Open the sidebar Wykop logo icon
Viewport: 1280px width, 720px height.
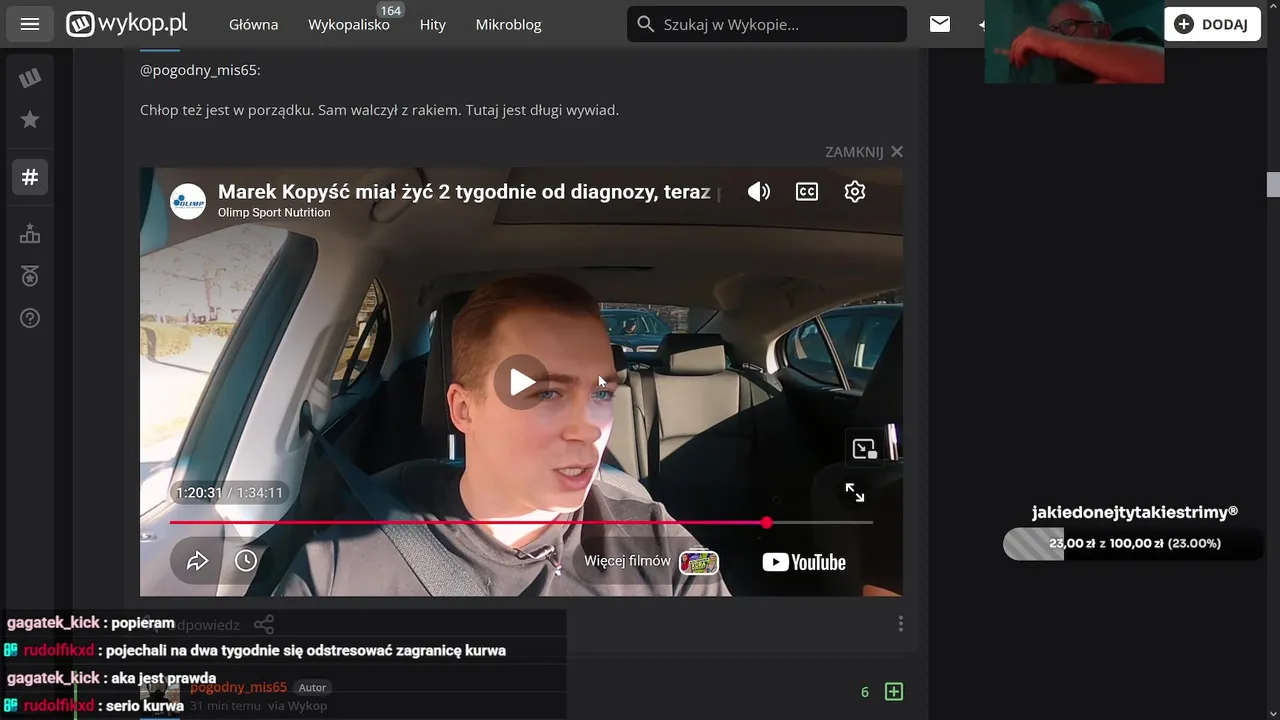[x=30, y=78]
